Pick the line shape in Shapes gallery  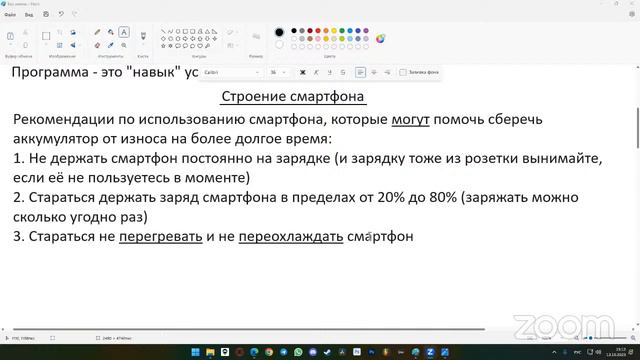(163, 31)
